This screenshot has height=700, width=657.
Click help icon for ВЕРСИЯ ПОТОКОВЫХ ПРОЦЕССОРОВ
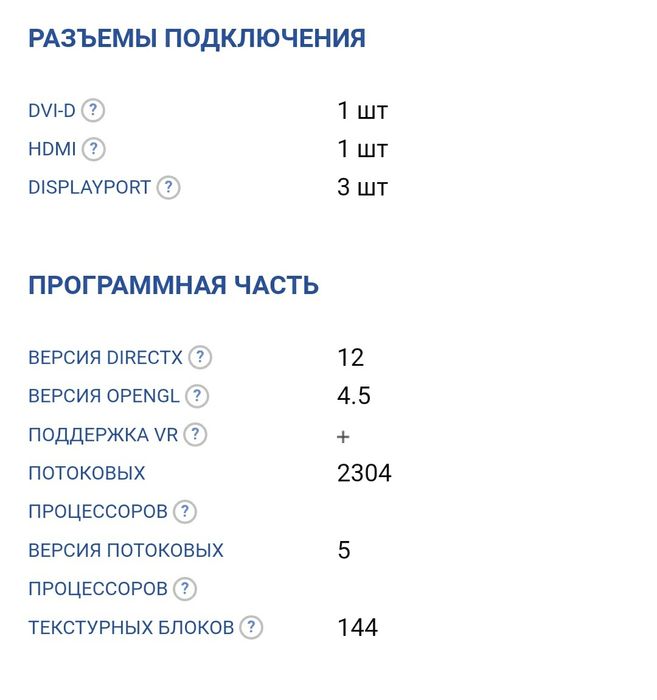(x=185, y=589)
